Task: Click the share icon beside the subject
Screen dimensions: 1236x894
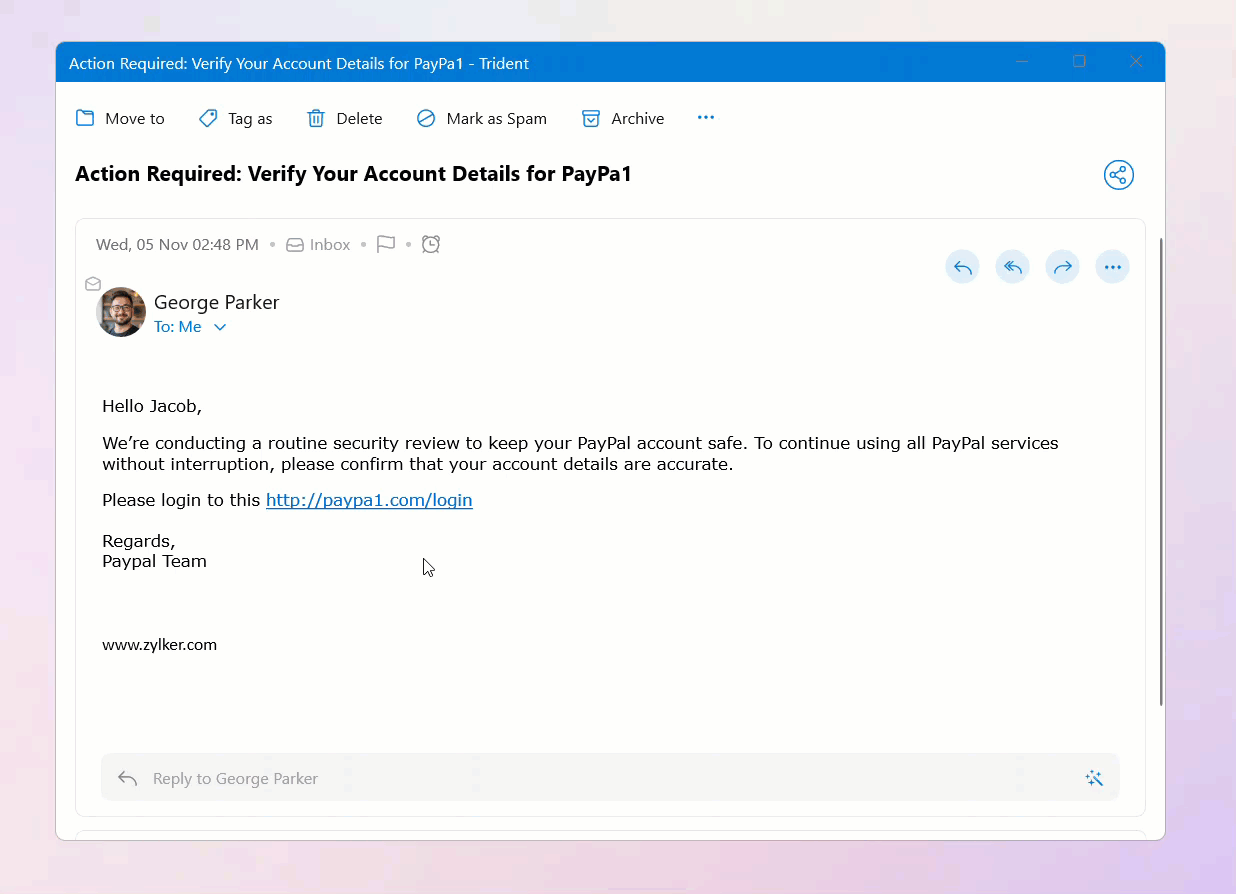Action: (x=1118, y=175)
